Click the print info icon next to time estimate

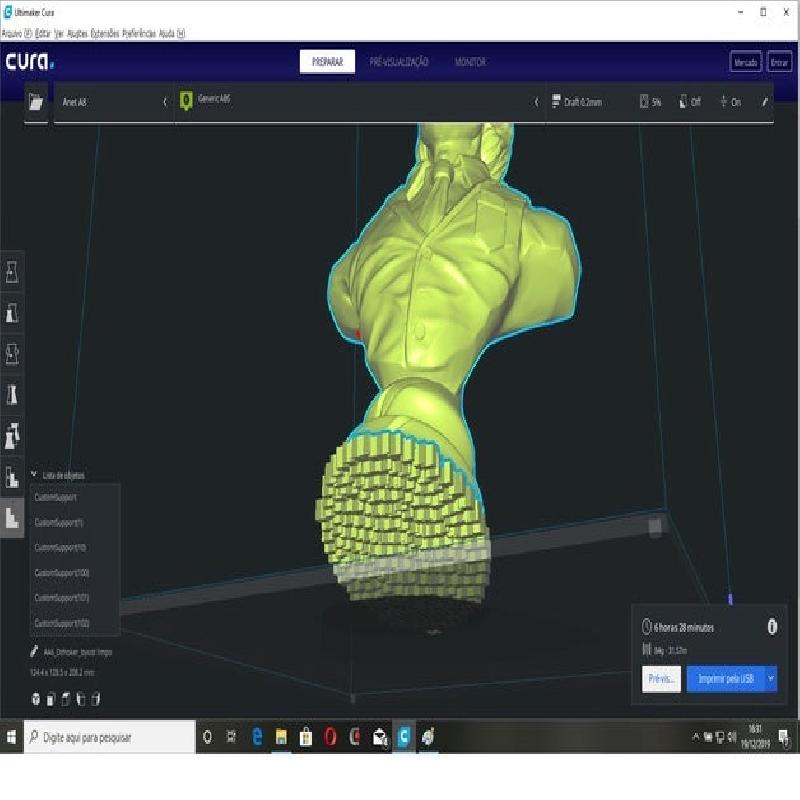[772, 627]
